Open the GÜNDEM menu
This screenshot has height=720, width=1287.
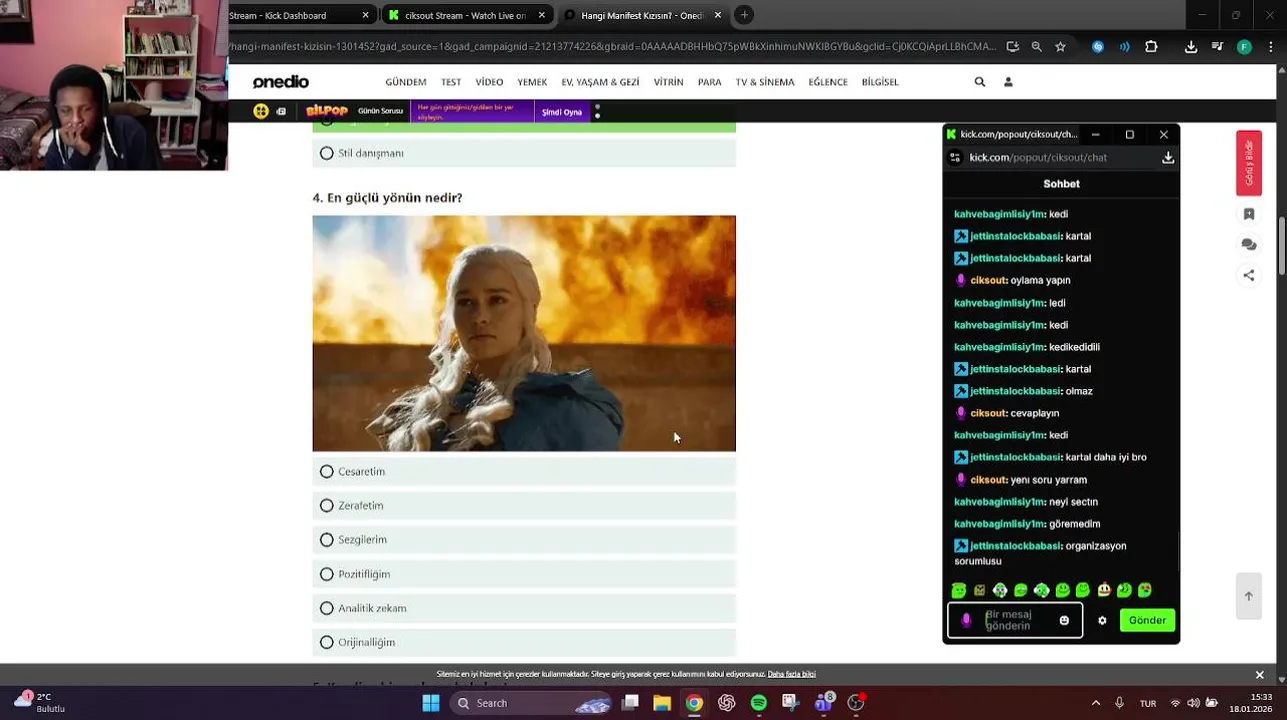[x=406, y=82]
